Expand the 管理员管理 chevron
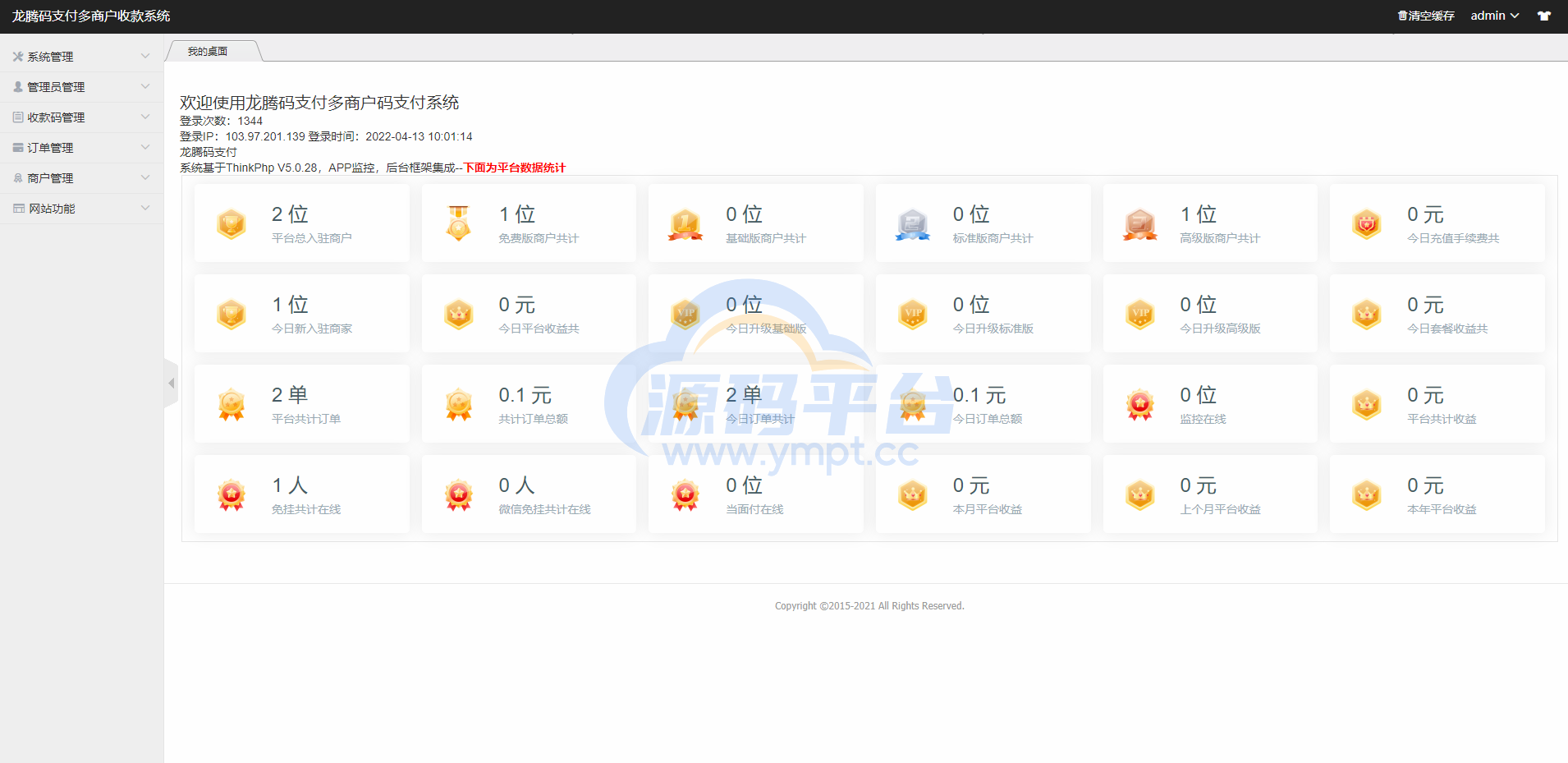Screen dimensions: 1568x763 click(145, 86)
